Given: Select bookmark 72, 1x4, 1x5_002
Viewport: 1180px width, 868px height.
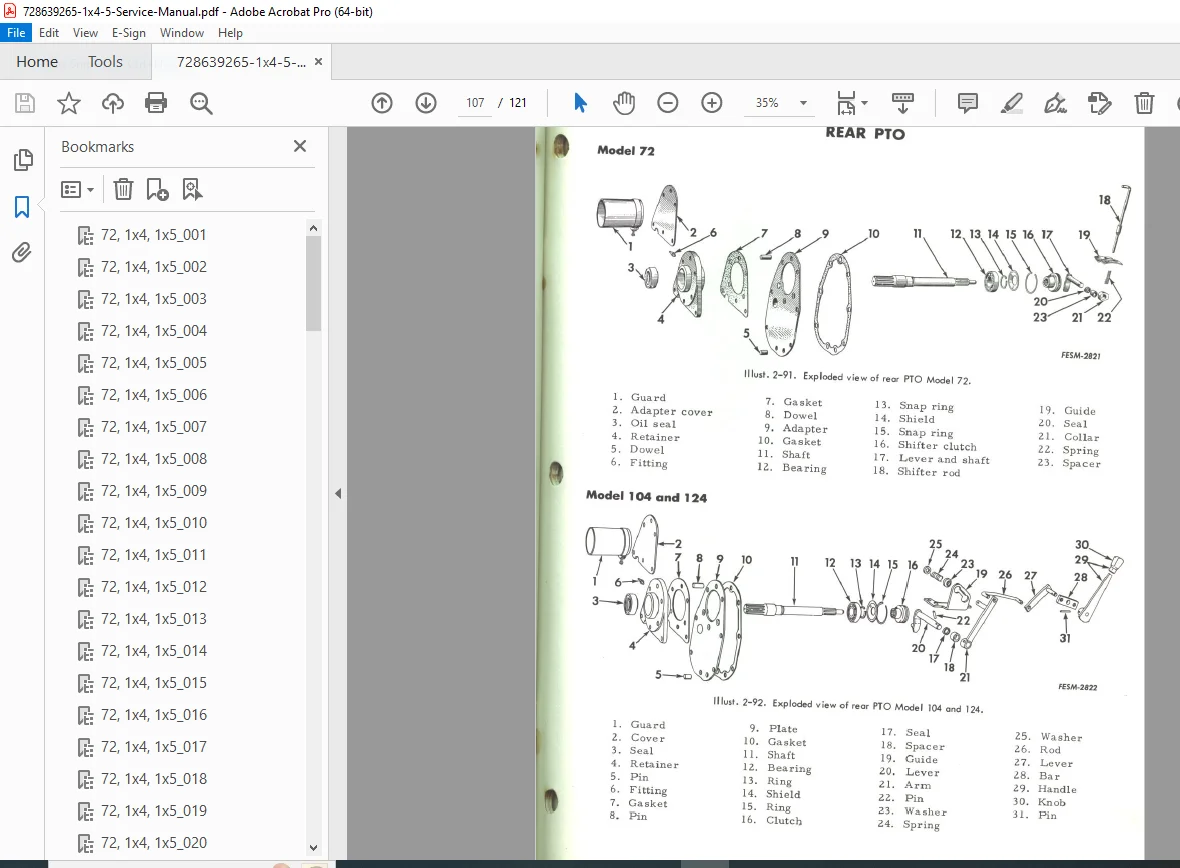Looking at the screenshot, I should tap(154, 266).
